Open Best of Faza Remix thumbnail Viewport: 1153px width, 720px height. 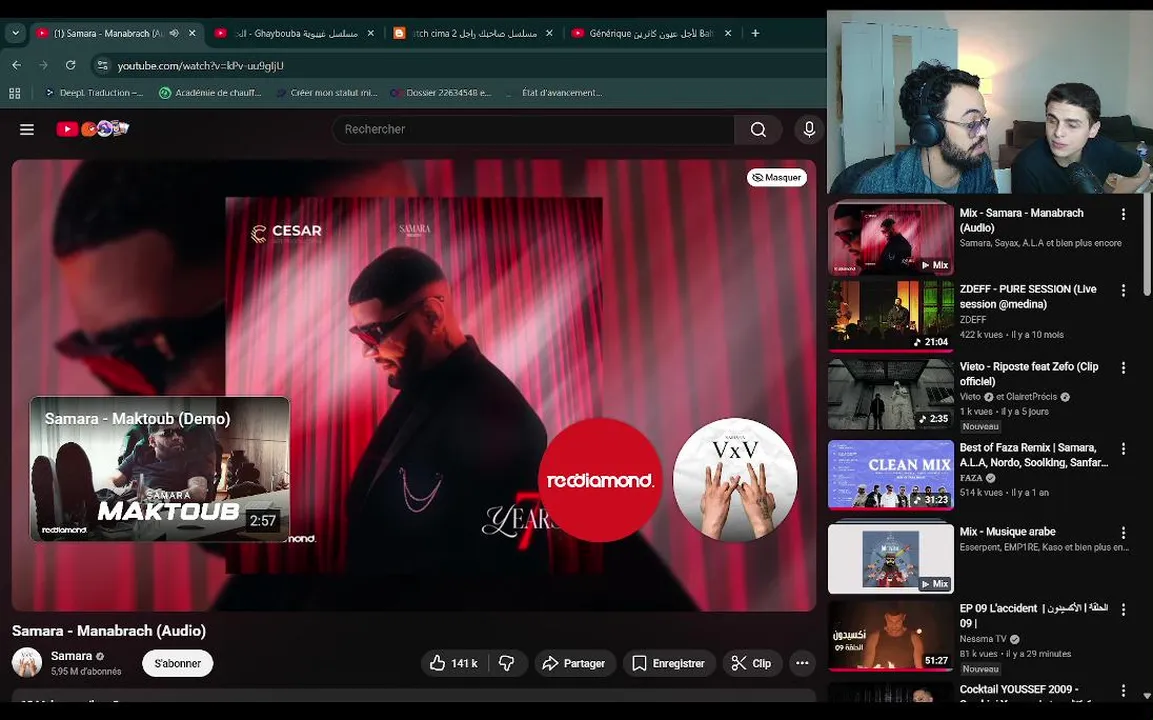tap(890, 474)
